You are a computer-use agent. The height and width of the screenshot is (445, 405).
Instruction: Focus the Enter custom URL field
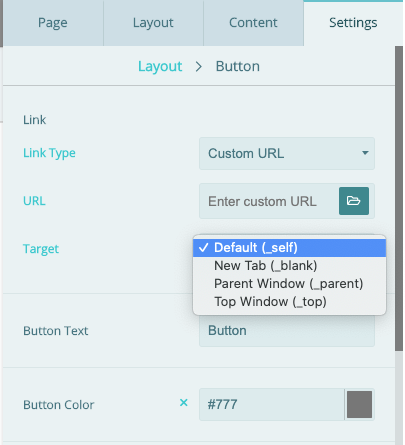tap(269, 201)
